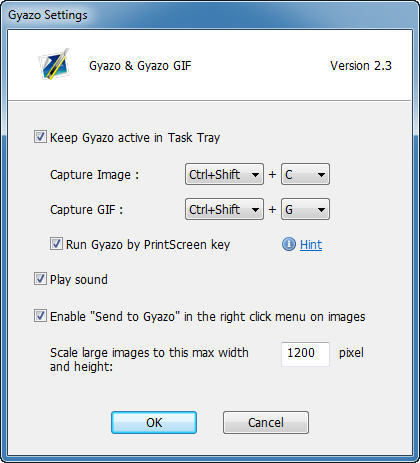Open the Hint link

[311, 245]
